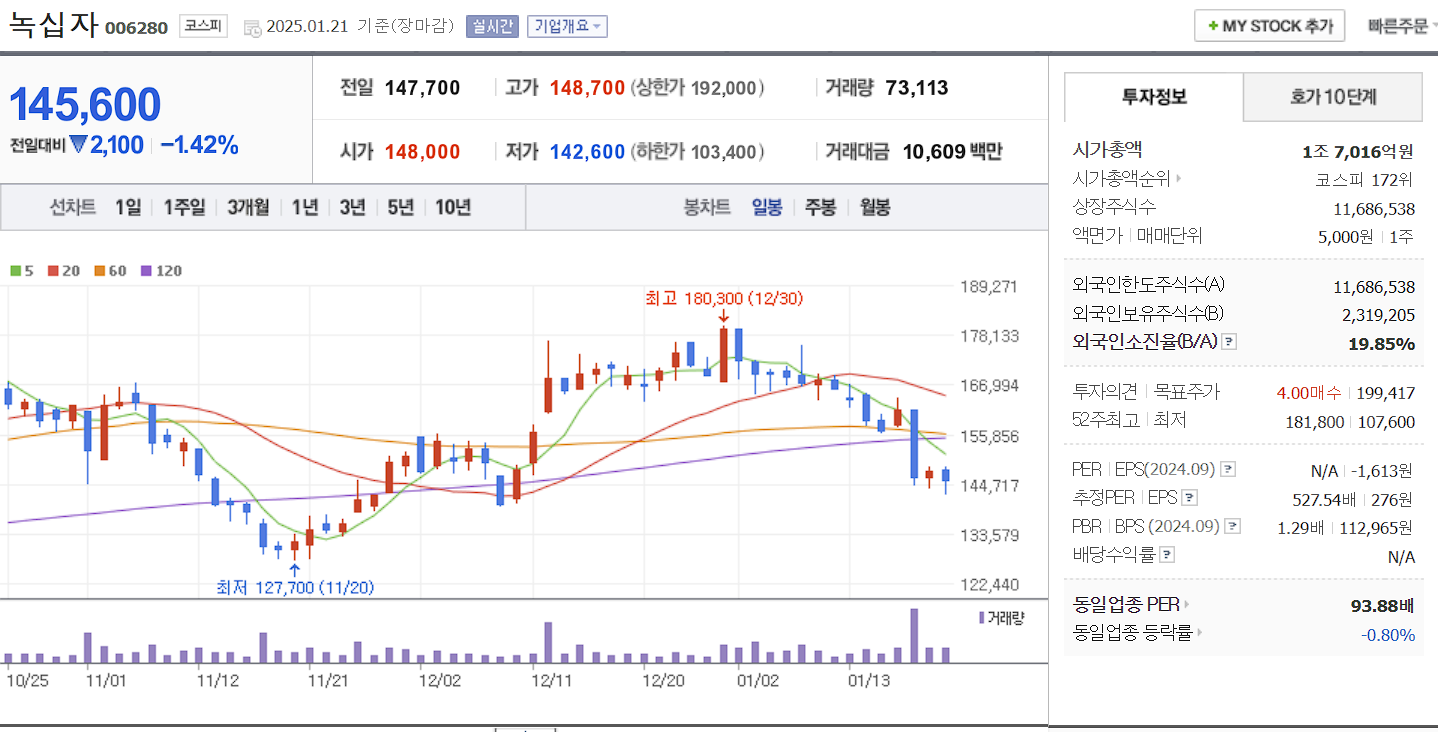The image size is (1438, 732).
Task: Open the 빠른주문 dropdown menu
Action: pyautogui.click(x=1399, y=24)
